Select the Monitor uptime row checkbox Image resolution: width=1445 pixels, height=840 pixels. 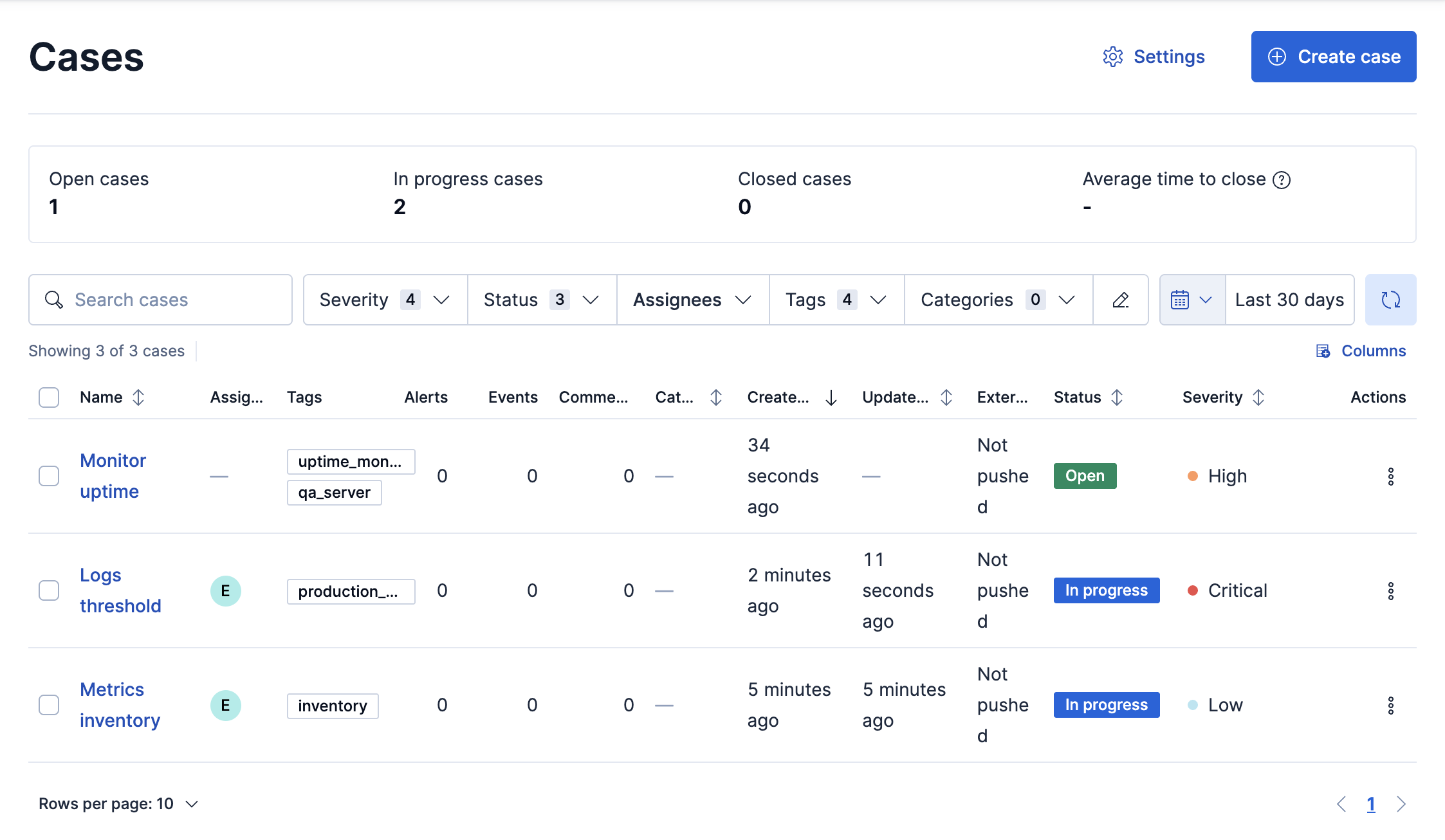pos(49,476)
